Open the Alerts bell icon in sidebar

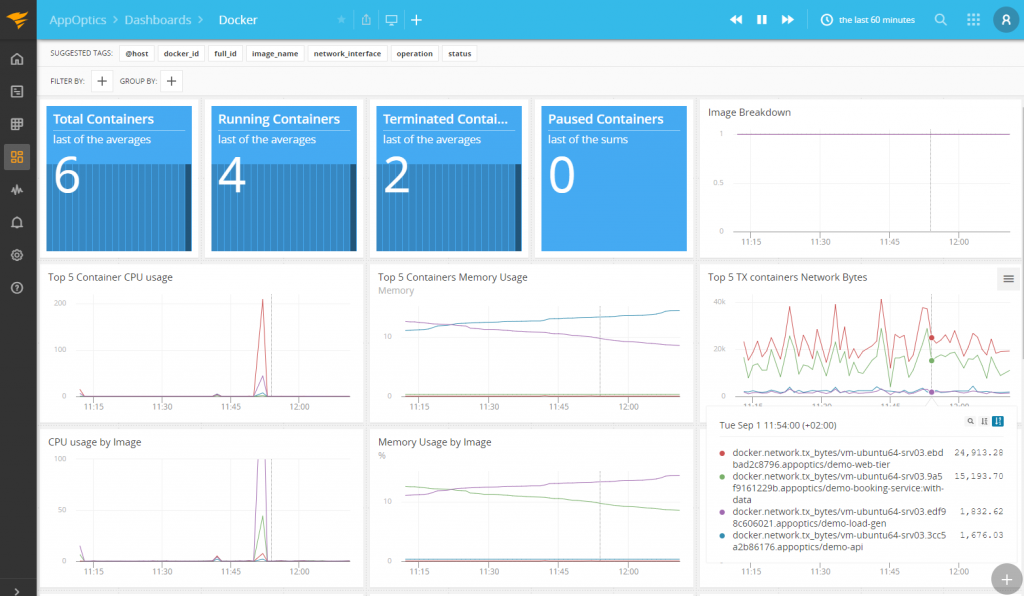[17, 222]
